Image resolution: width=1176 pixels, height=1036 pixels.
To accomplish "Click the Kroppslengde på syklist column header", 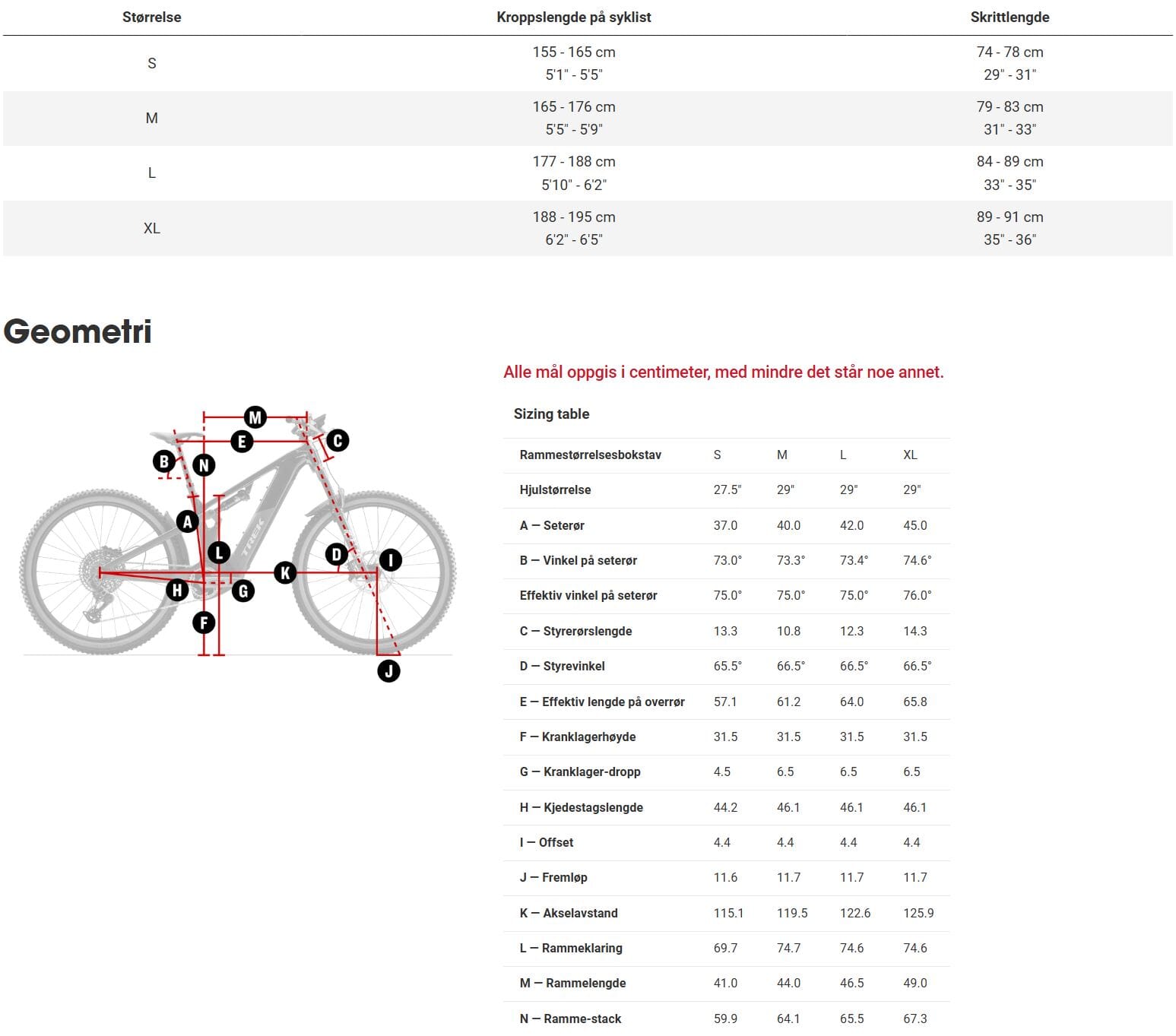I will click(574, 17).
